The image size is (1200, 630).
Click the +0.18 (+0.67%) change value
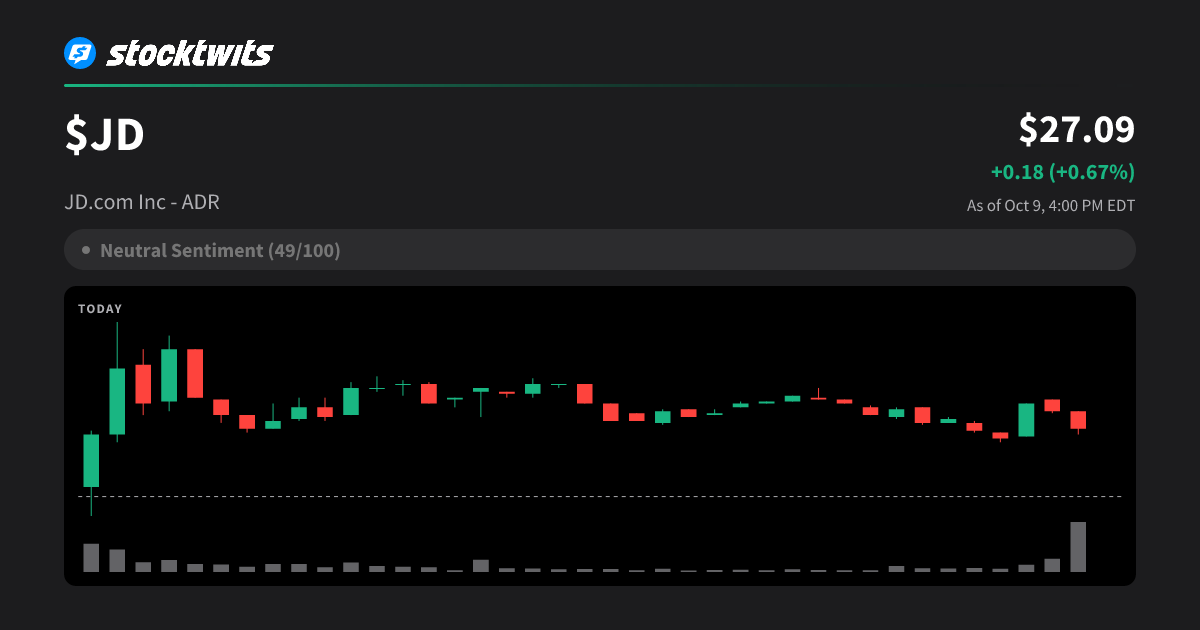(x=1063, y=172)
